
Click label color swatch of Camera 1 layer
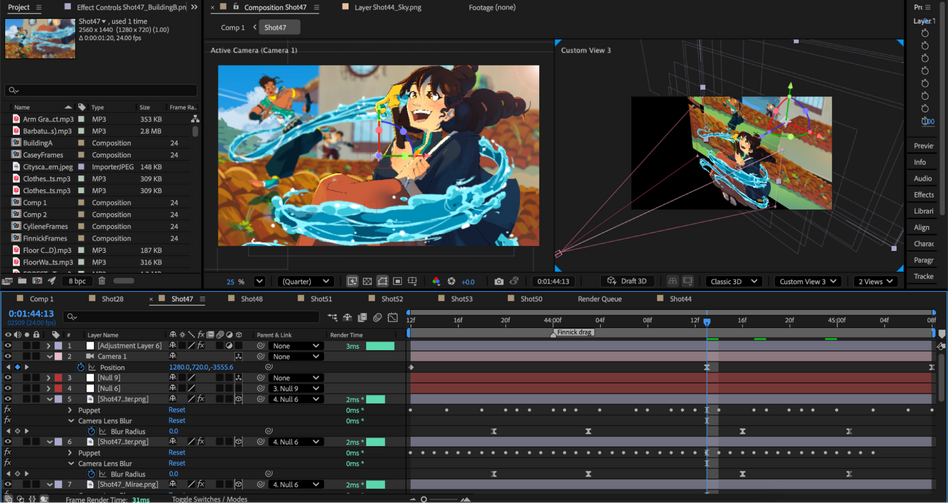point(58,357)
